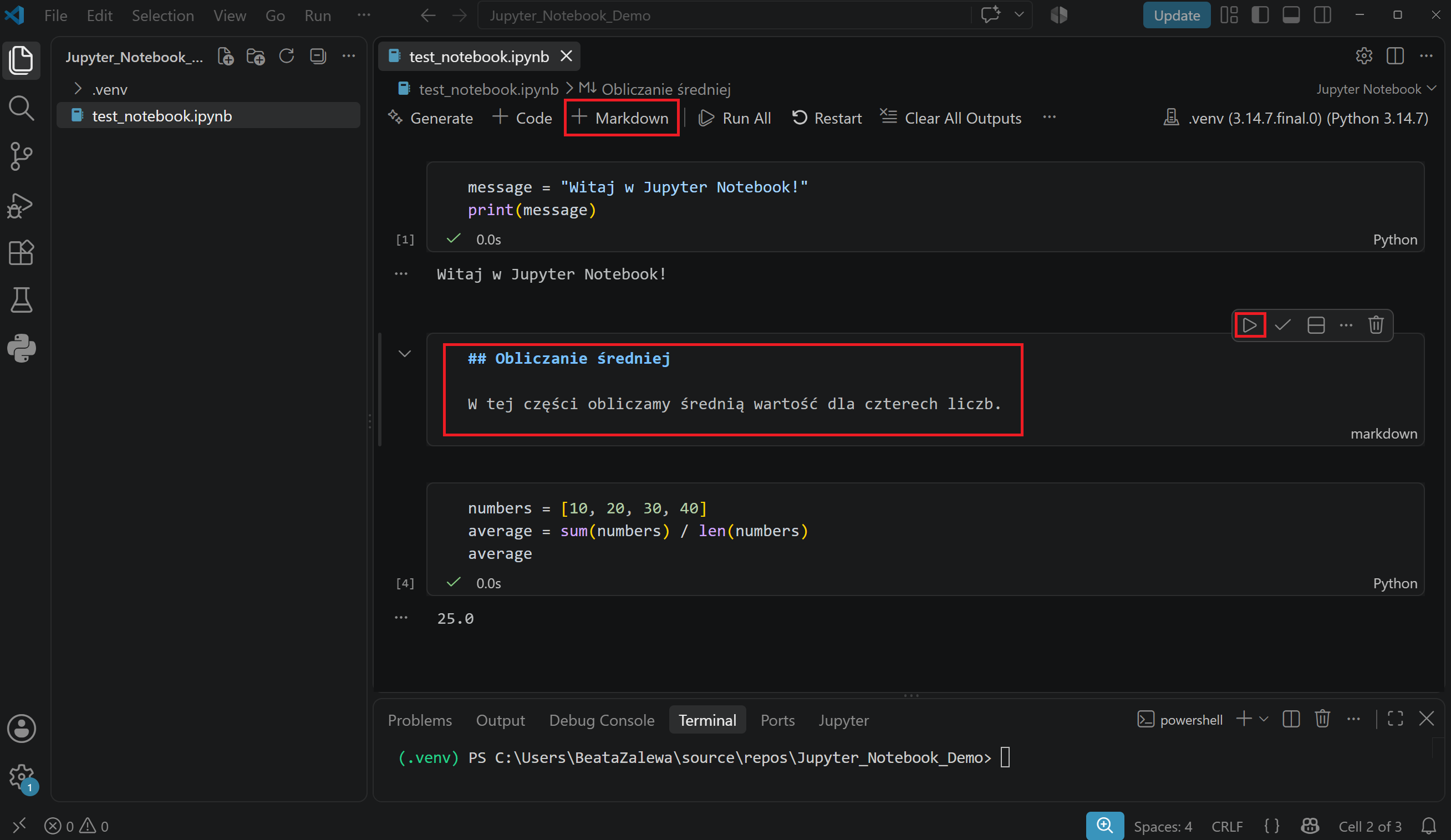Click New Folder icon in Explorer header

pos(256,57)
